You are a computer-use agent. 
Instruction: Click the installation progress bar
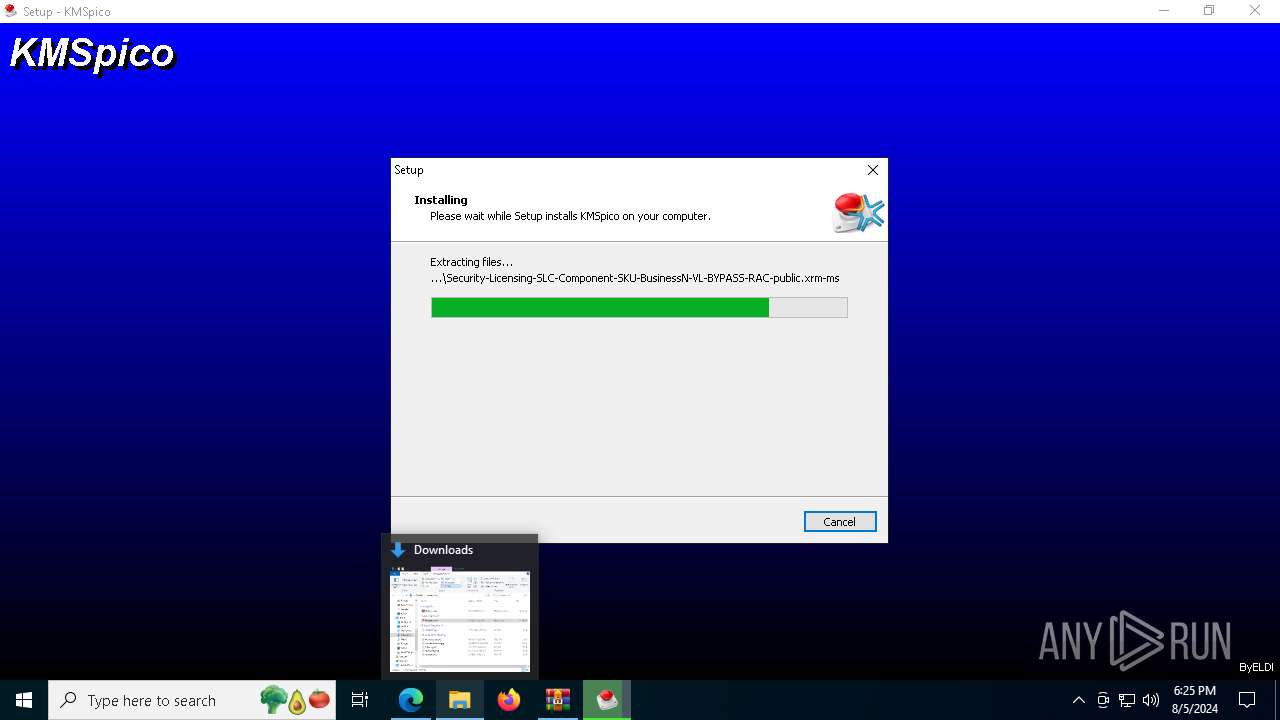639,307
